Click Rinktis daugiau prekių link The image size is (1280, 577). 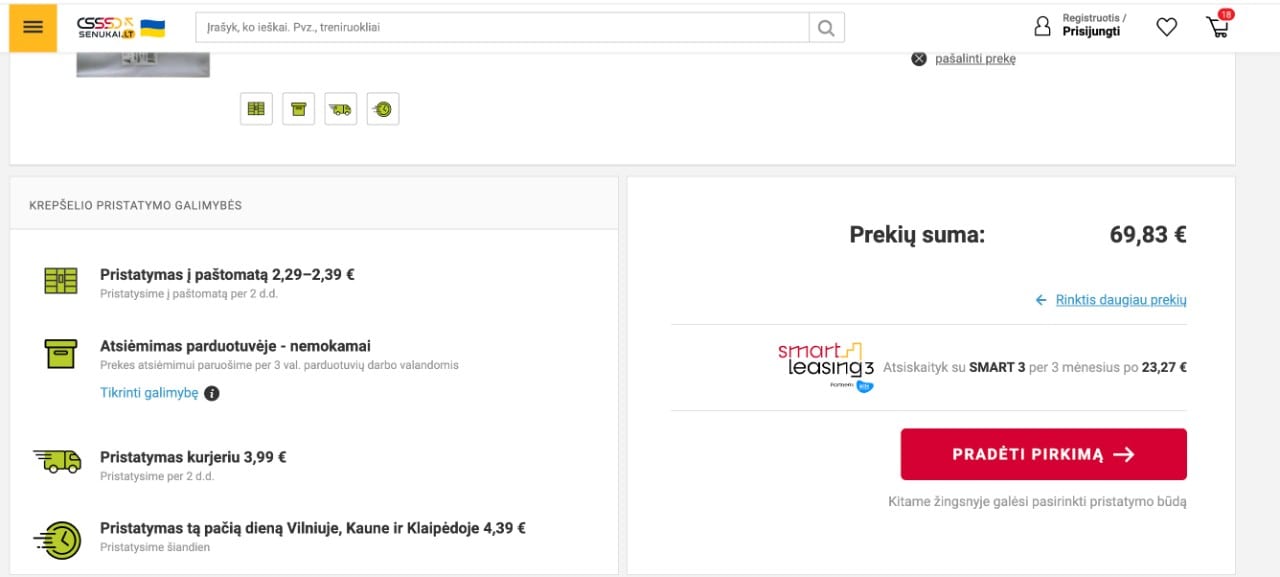tap(1121, 300)
